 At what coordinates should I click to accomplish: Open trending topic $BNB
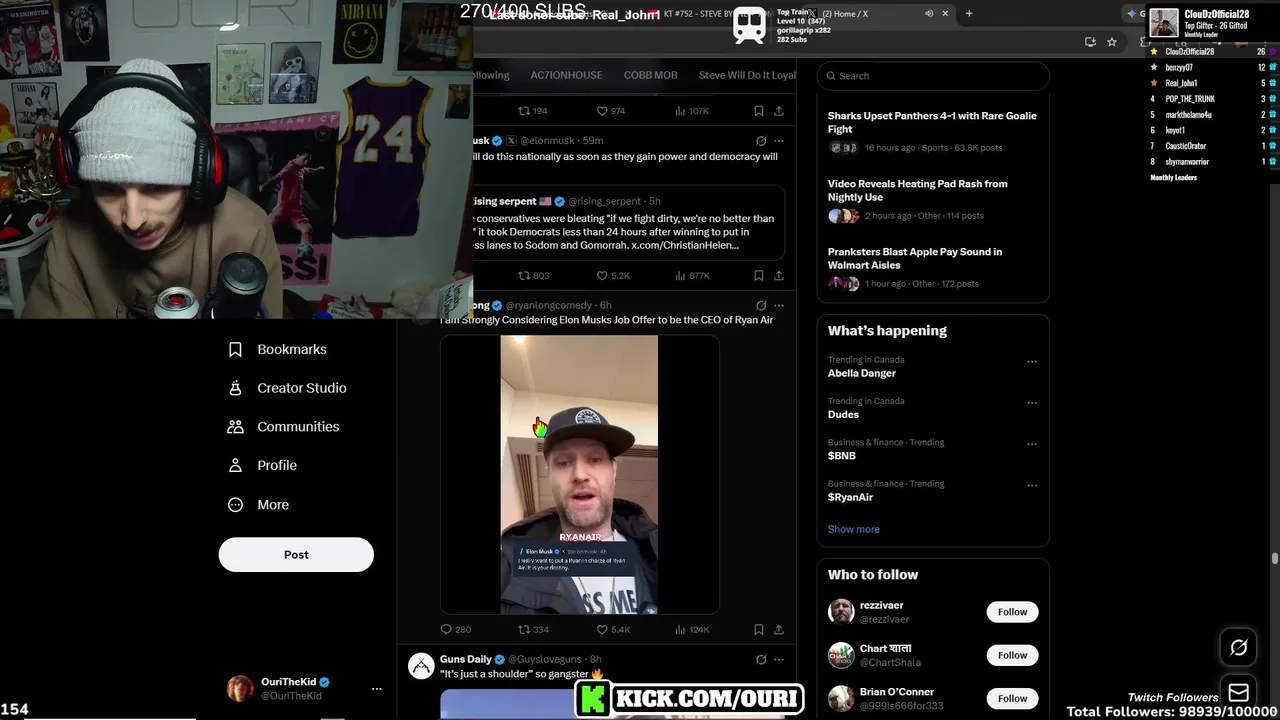click(841, 456)
